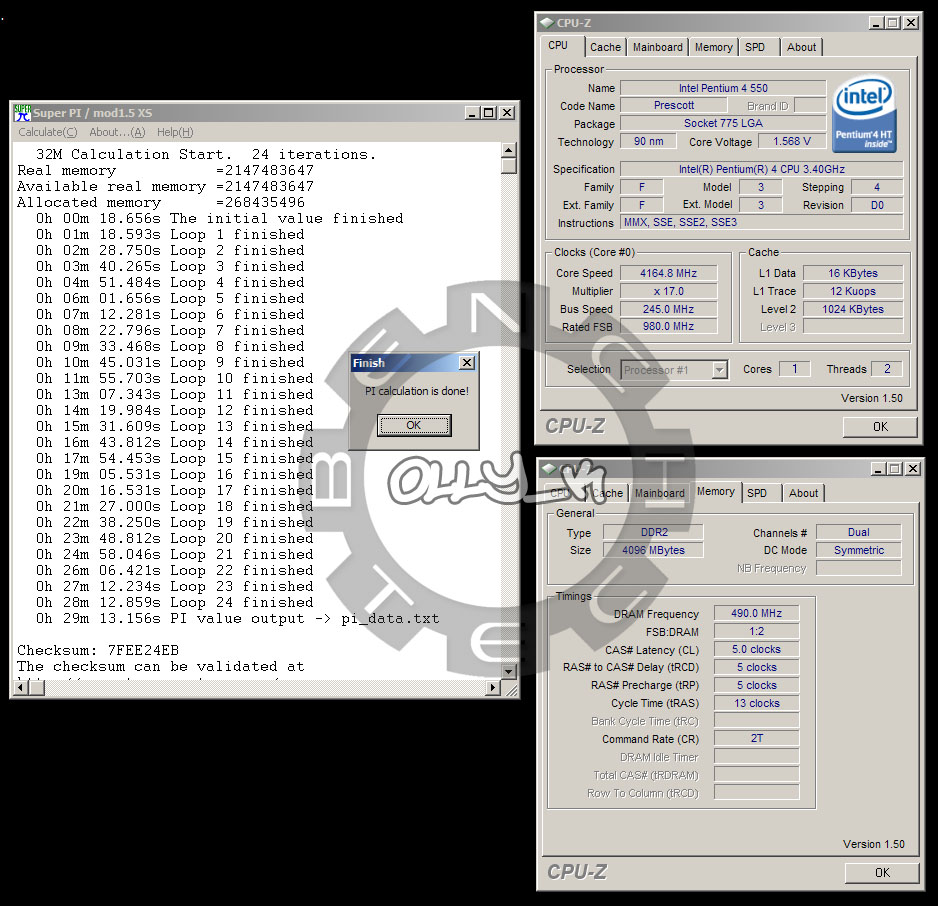This screenshot has width=938, height=906.
Task: Click the '4164.8 MHz' core speed value
Action: coord(668,273)
